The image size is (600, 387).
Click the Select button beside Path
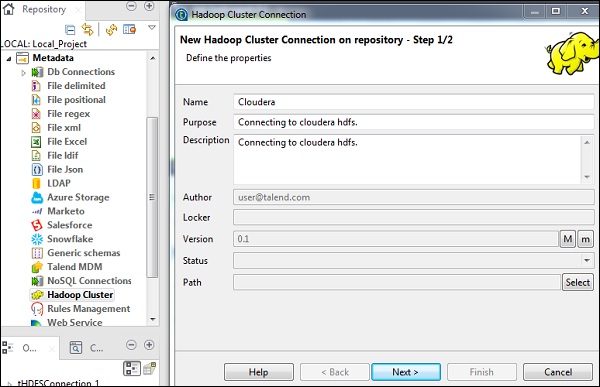(578, 282)
